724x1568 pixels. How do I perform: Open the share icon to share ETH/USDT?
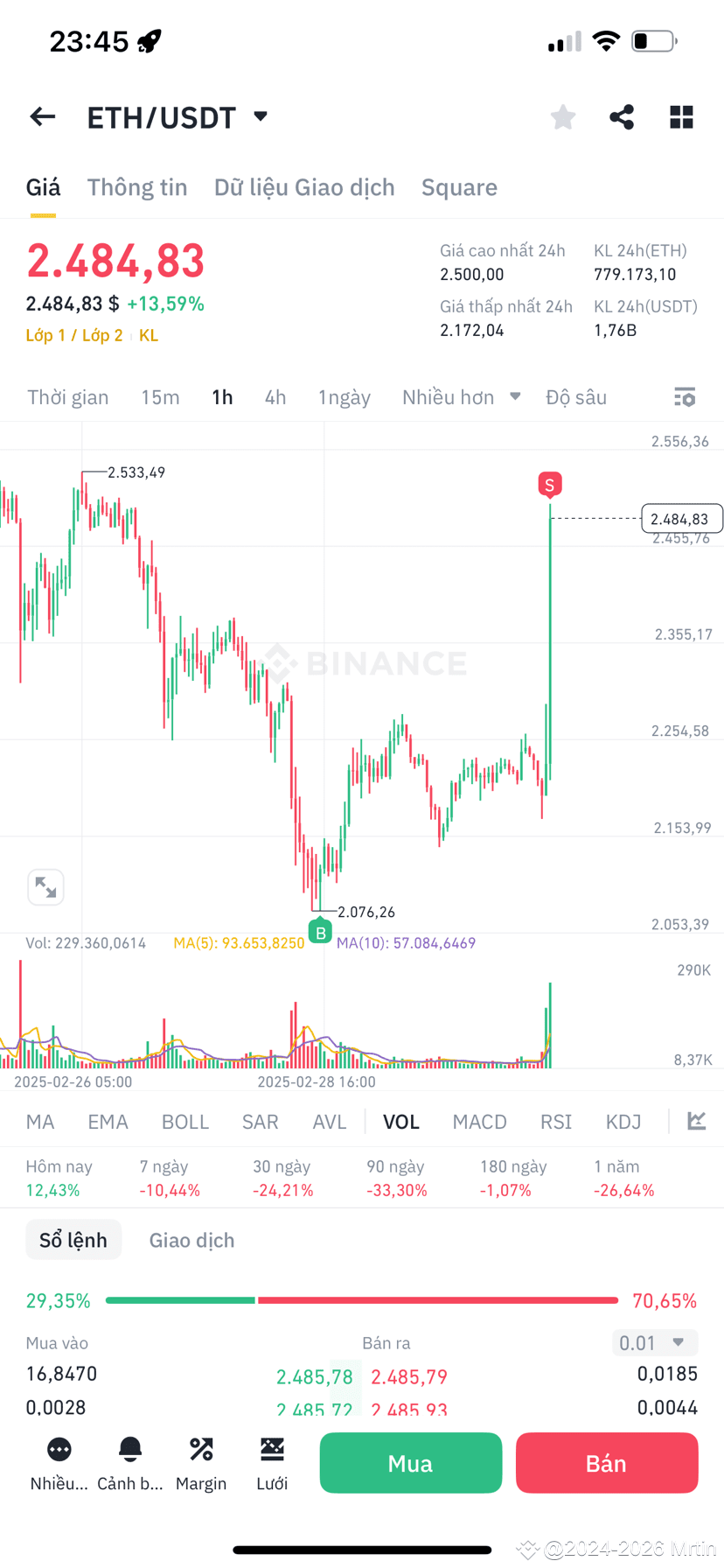point(622,116)
